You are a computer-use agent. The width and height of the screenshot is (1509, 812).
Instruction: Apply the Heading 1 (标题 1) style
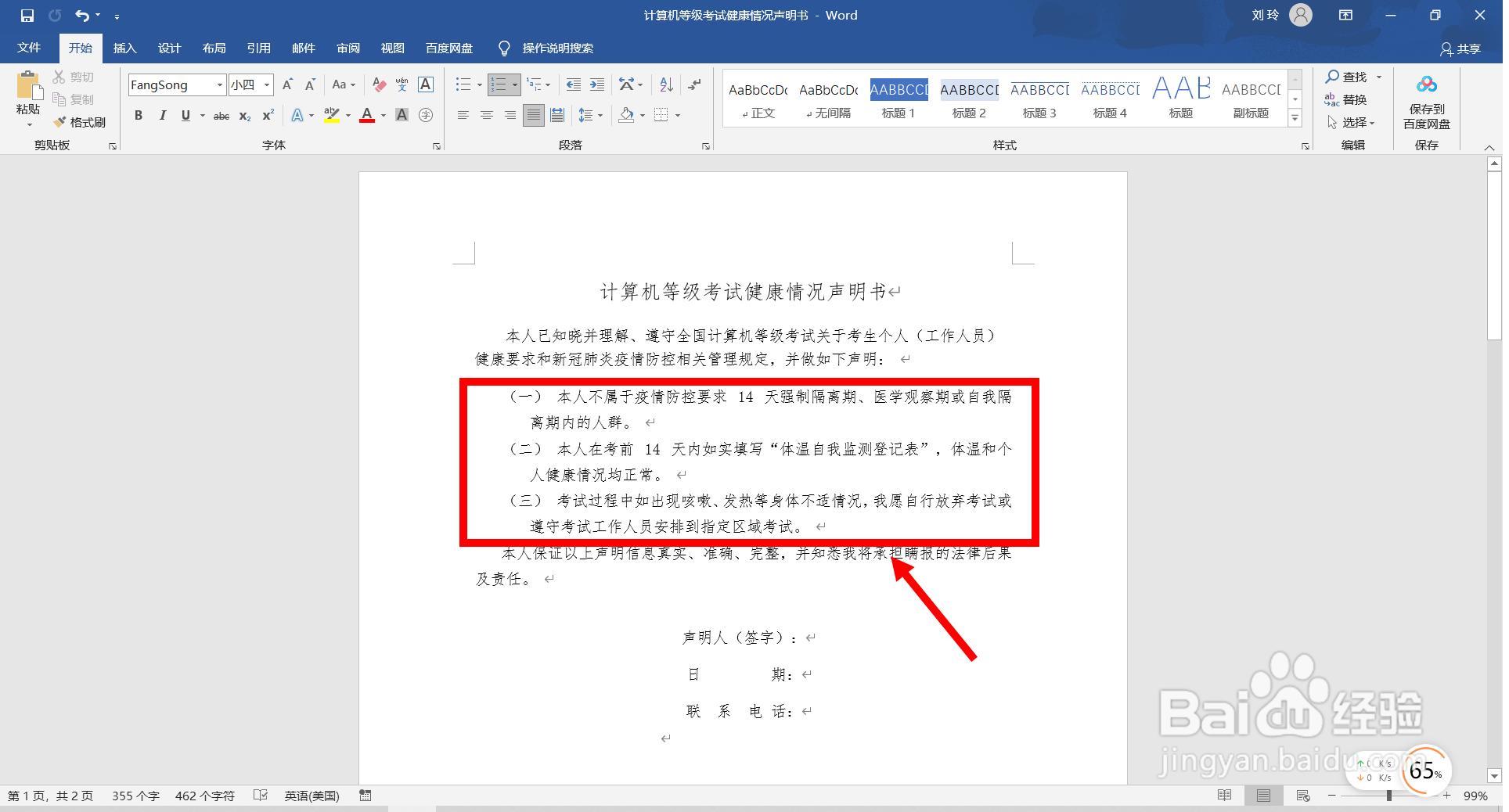(x=899, y=99)
